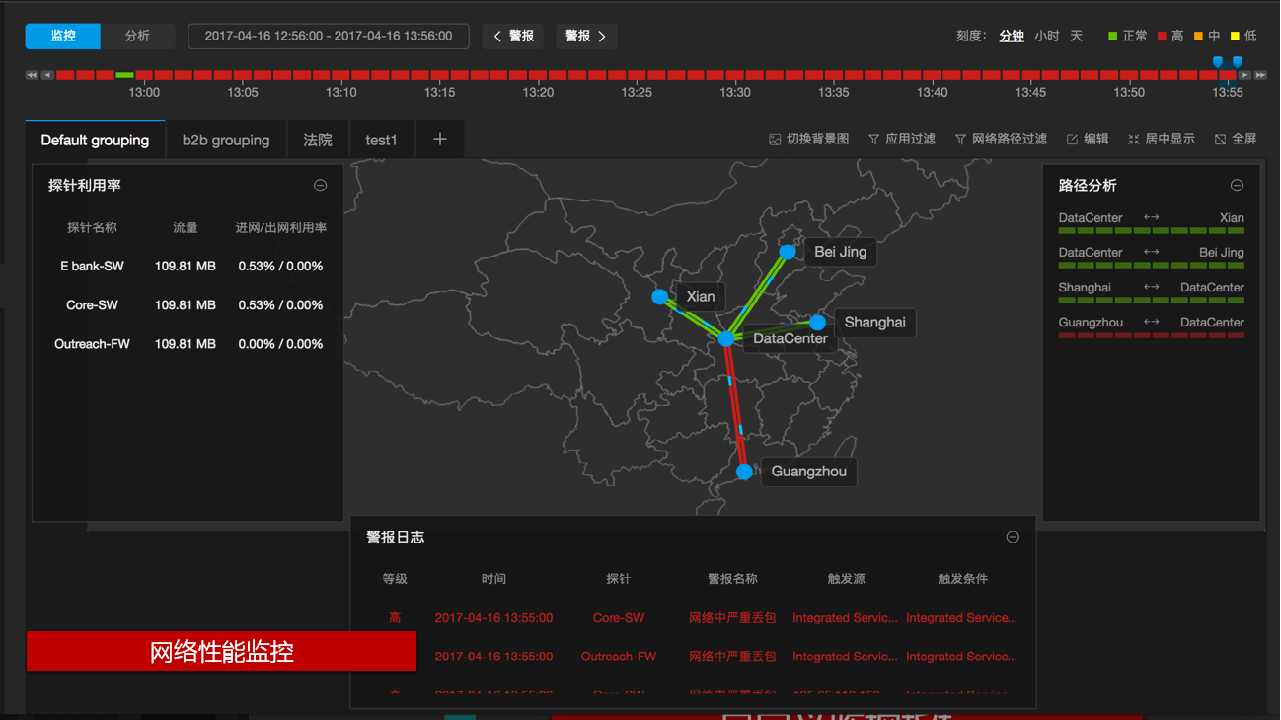Add a new grouping tab with plus
Viewport: 1281px width, 720px height.
pos(440,140)
